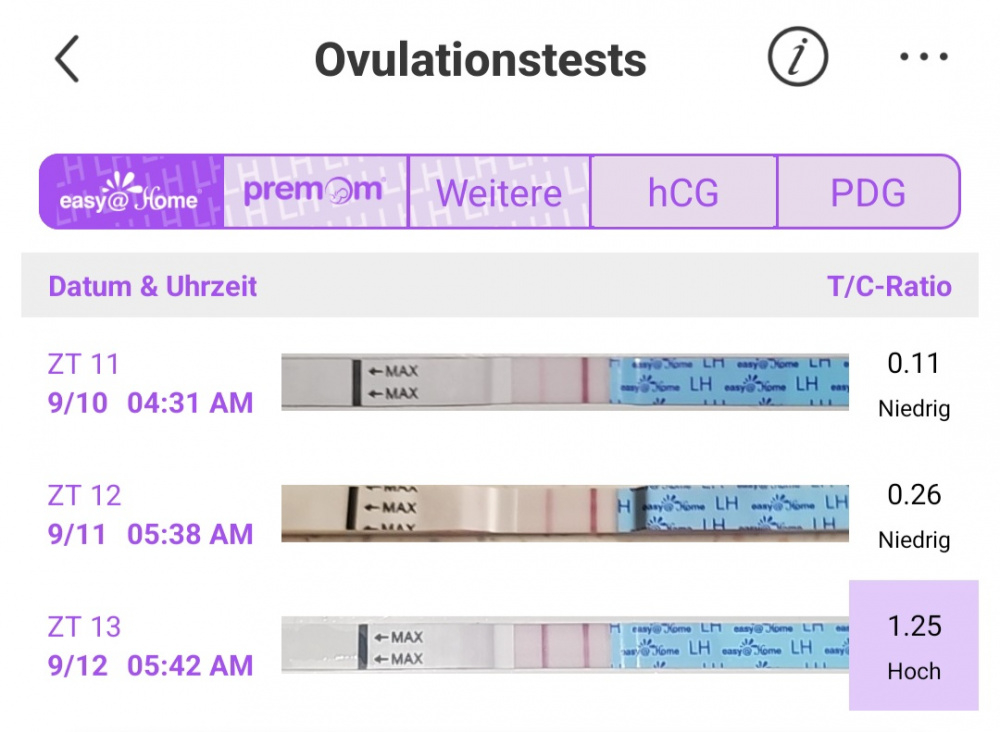The height and width of the screenshot is (732, 1000).
Task: Tap the 0.11 Niedrig ratio value
Action: pyautogui.click(x=914, y=385)
